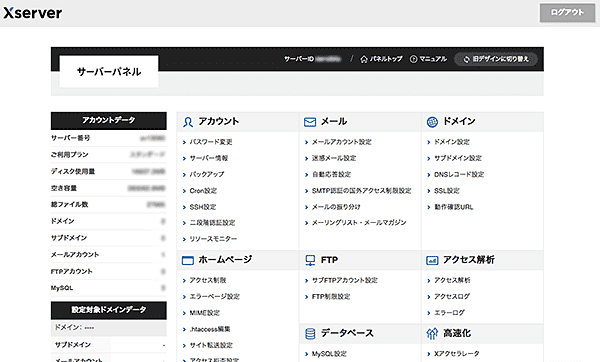Open アクセス解析 link in list
Screen dimensions: 600x362
[x=452, y=280]
